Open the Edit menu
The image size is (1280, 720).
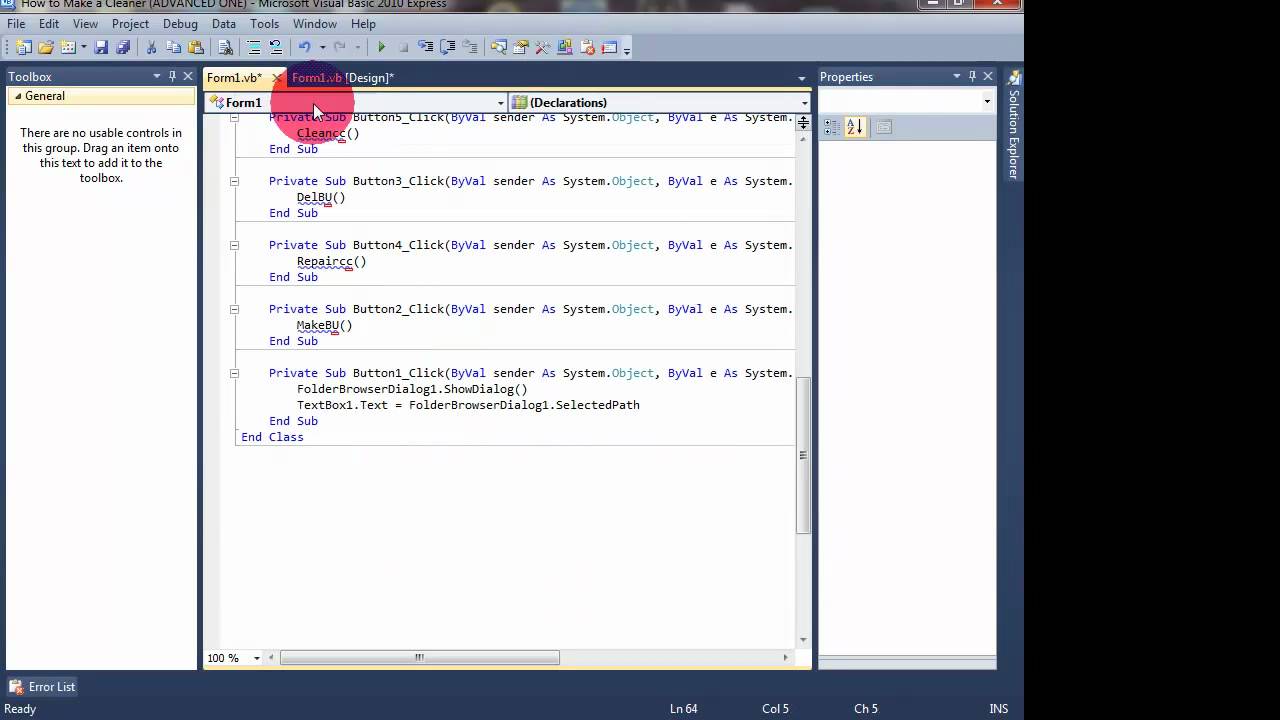click(x=49, y=24)
